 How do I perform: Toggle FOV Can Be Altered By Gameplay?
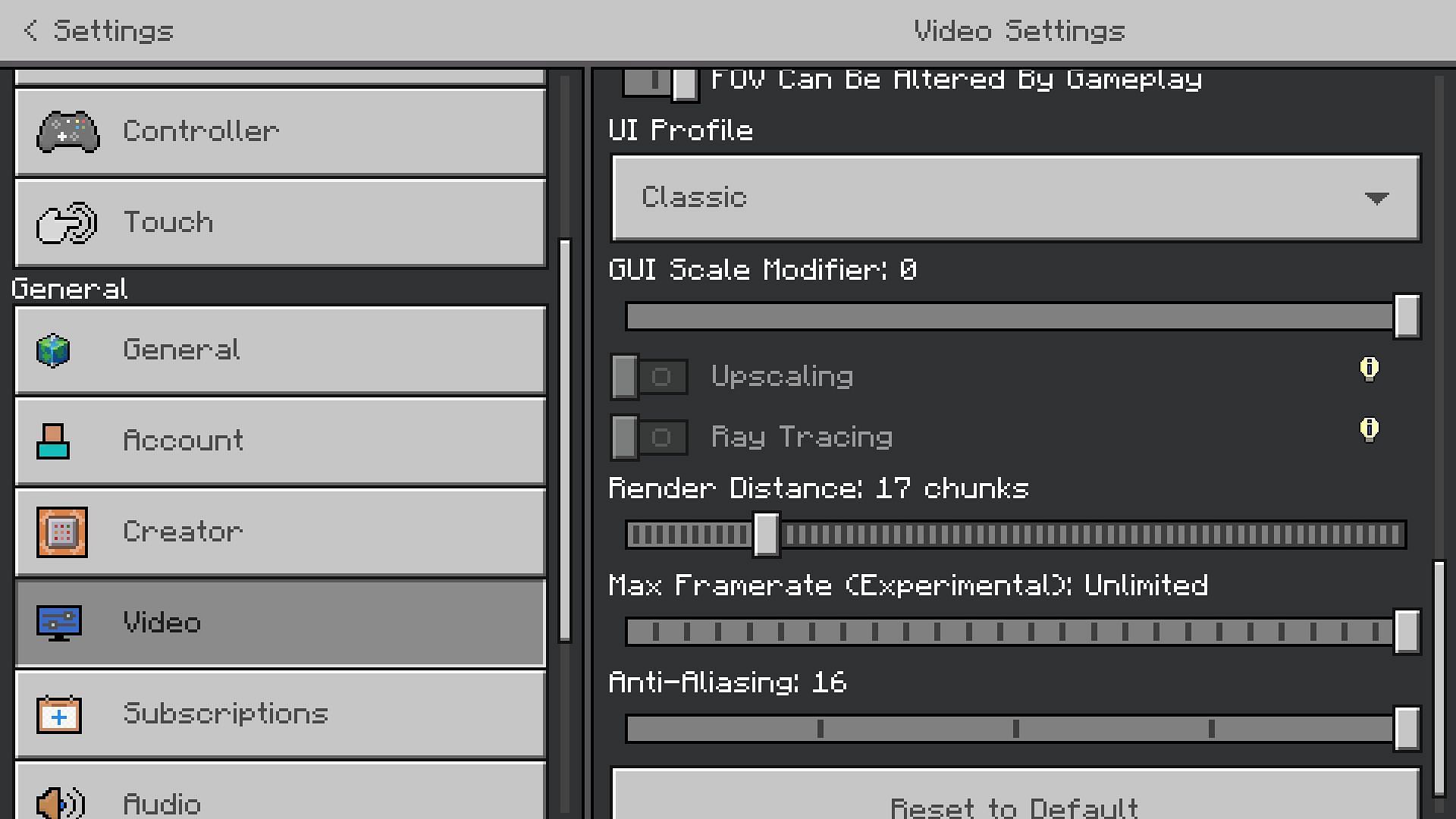pyautogui.click(x=658, y=80)
